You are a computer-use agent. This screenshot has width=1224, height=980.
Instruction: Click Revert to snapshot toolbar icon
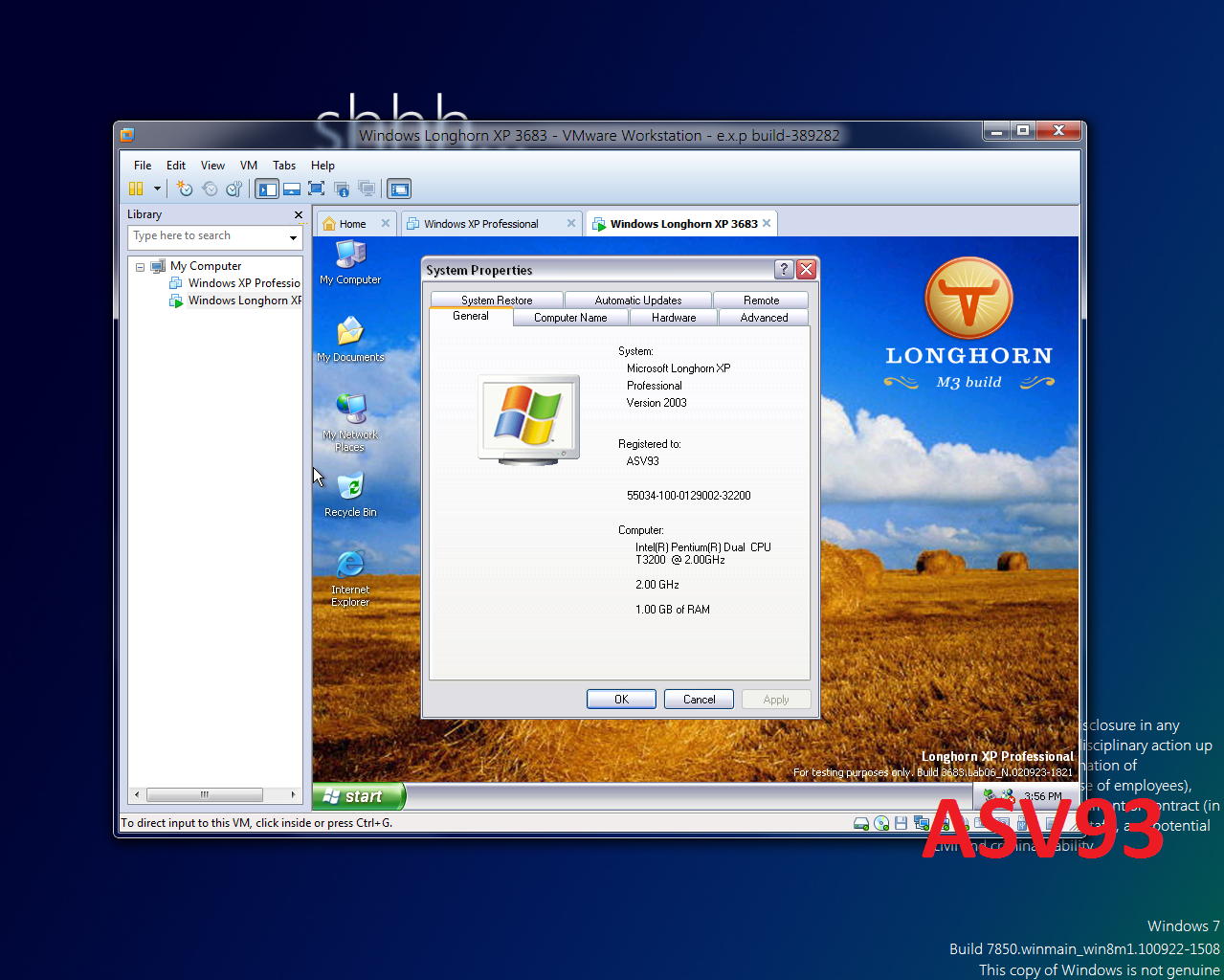coord(210,189)
